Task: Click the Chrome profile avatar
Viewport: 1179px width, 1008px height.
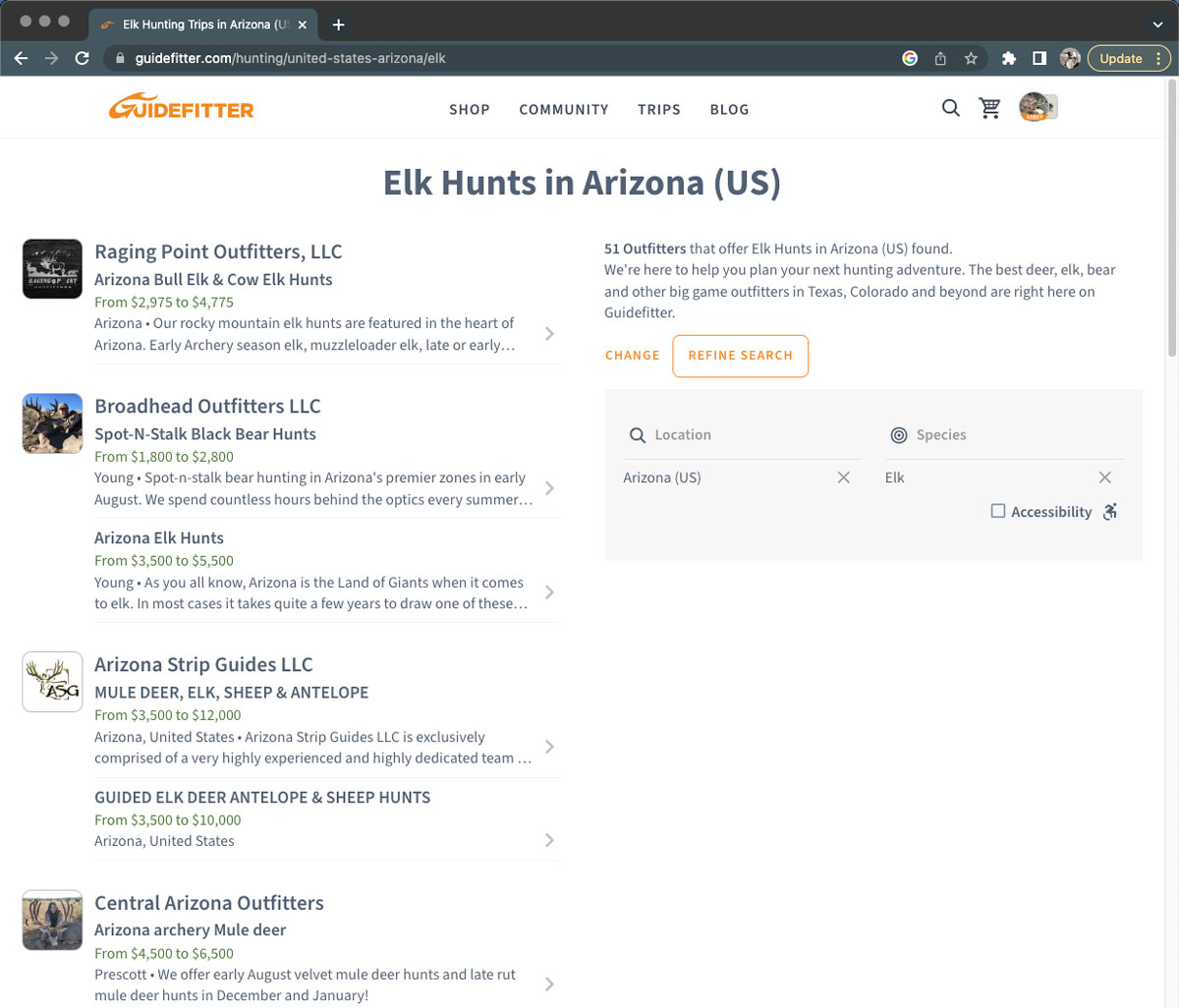Action: point(1070,58)
